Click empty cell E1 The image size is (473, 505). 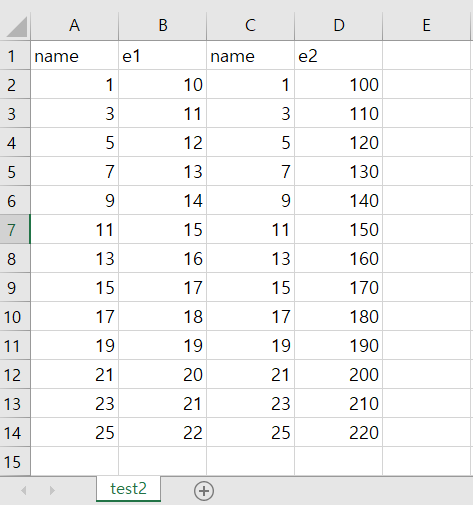426,55
